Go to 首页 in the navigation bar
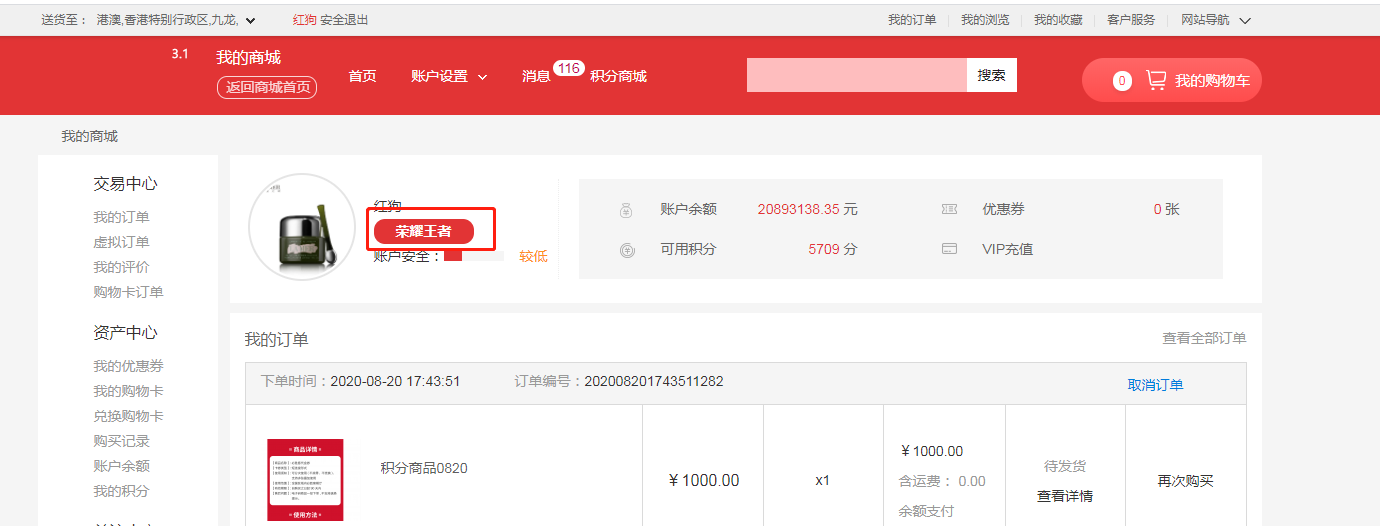Screen dimensions: 1380x526 click(362, 76)
